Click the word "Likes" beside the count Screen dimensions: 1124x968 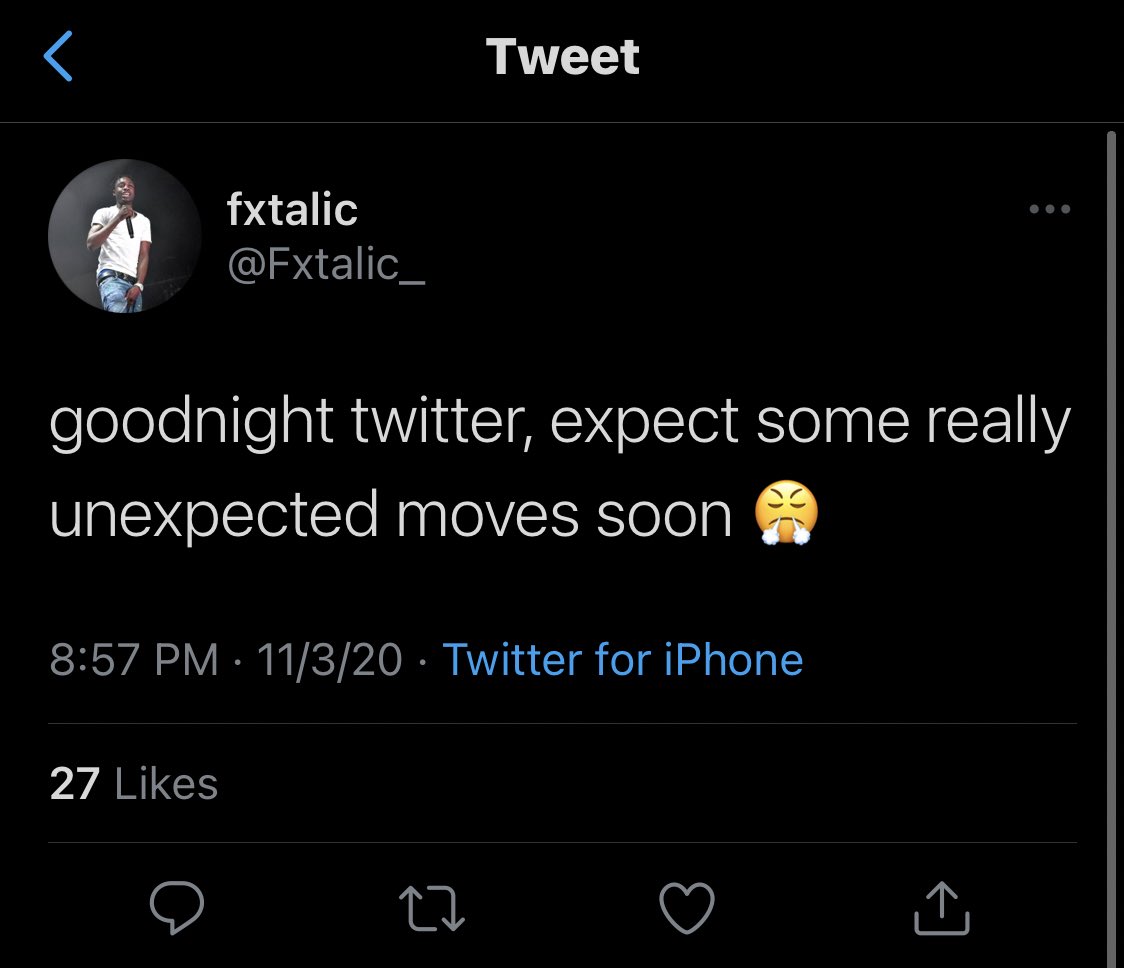pos(166,784)
